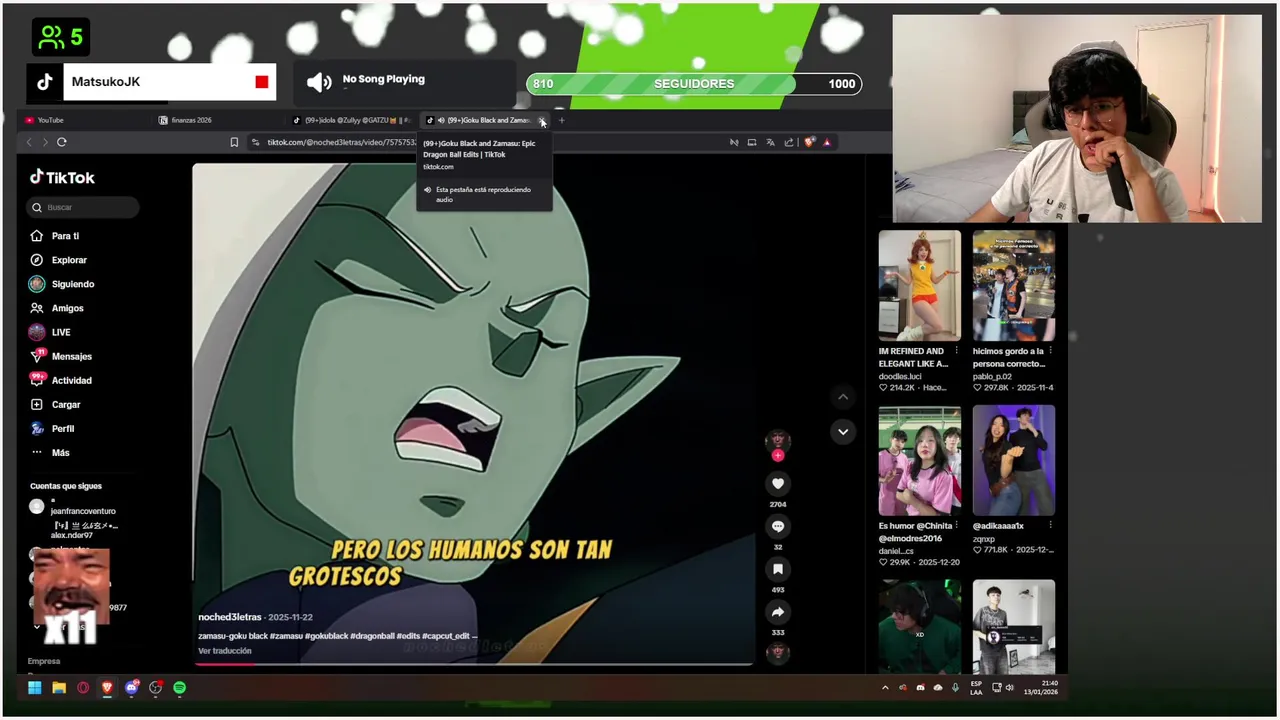This screenshot has width=1280, height=720.
Task: Open the hicimos gordo a la persona thumbnail
Action: (x=1014, y=286)
